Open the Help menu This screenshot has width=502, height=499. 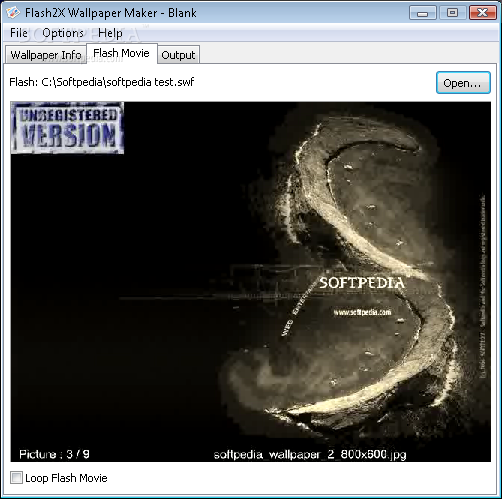[x=110, y=33]
